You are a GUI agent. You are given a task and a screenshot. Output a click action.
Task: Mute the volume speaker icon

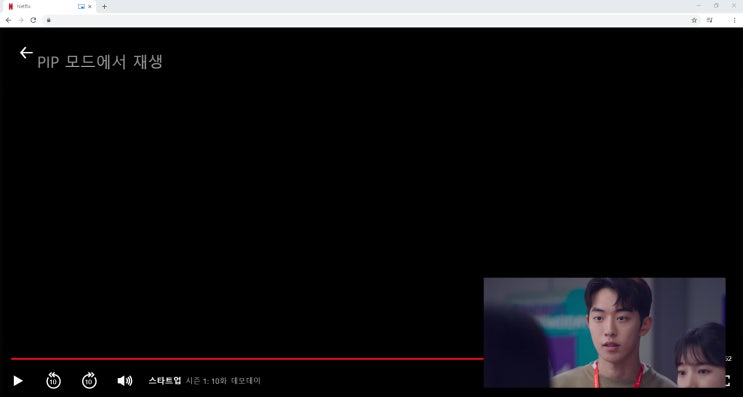[125, 380]
